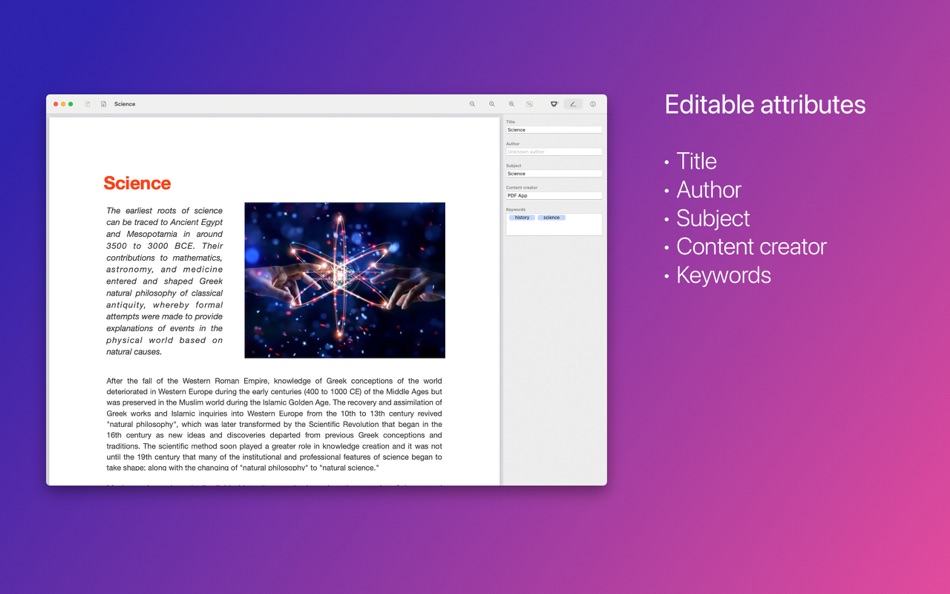Image resolution: width=950 pixels, height=594 pixels.
Task: Click the italic paragraph starting The earliest roots
Action: coord(164,281)
